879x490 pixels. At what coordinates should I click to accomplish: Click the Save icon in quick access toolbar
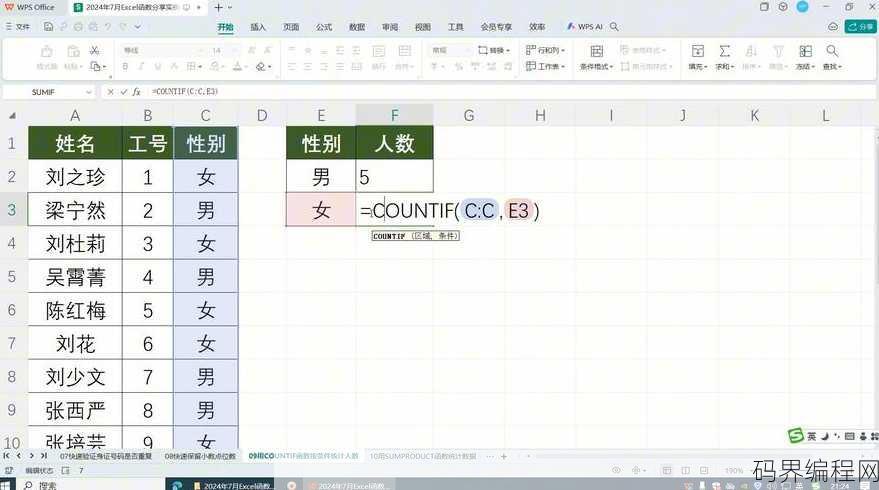[48, 26]
